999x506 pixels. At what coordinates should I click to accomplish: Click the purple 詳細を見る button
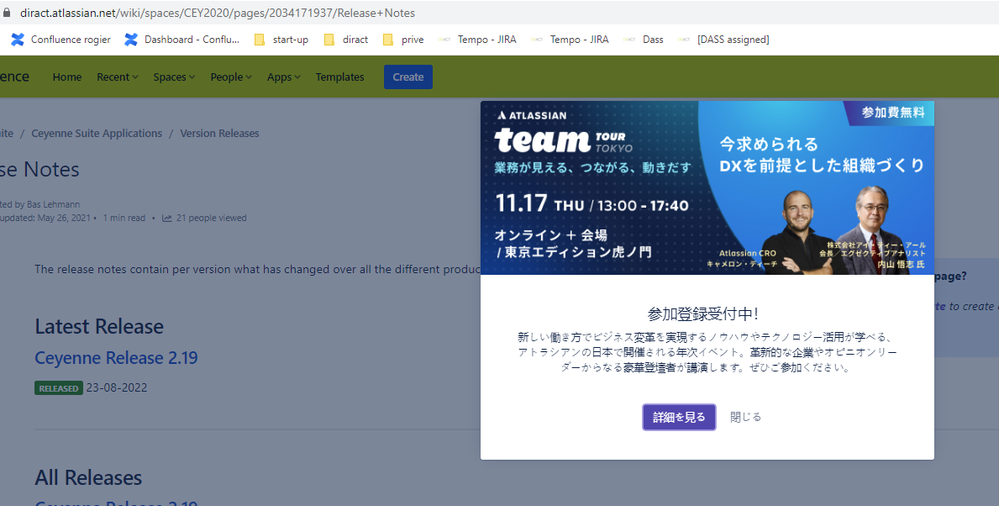click(679, 417)
